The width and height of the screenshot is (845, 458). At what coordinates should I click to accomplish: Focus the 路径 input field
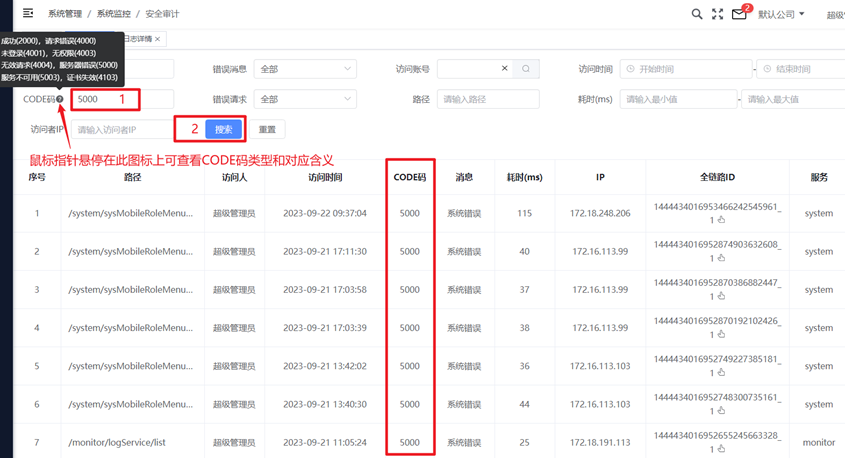tap(488, 99)
